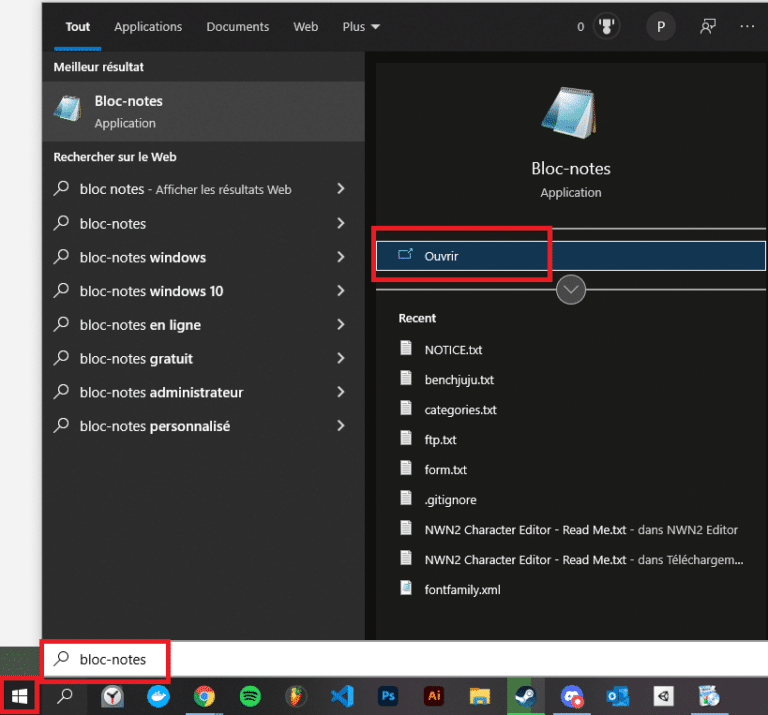
Task: Open the P user account avatar
Action: pos(659,27)
